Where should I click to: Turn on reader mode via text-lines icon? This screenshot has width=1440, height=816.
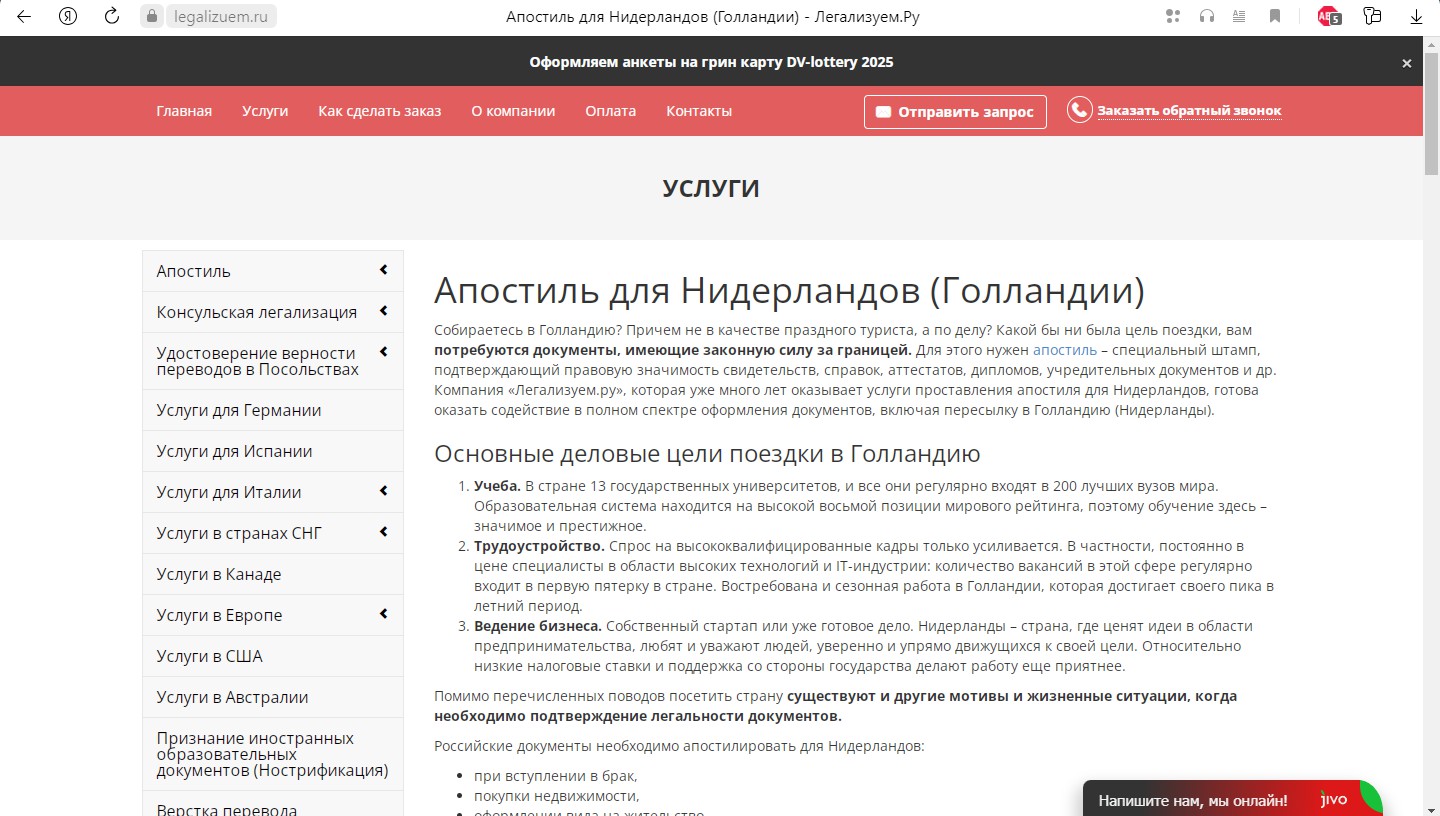(x=1240, y=16)
